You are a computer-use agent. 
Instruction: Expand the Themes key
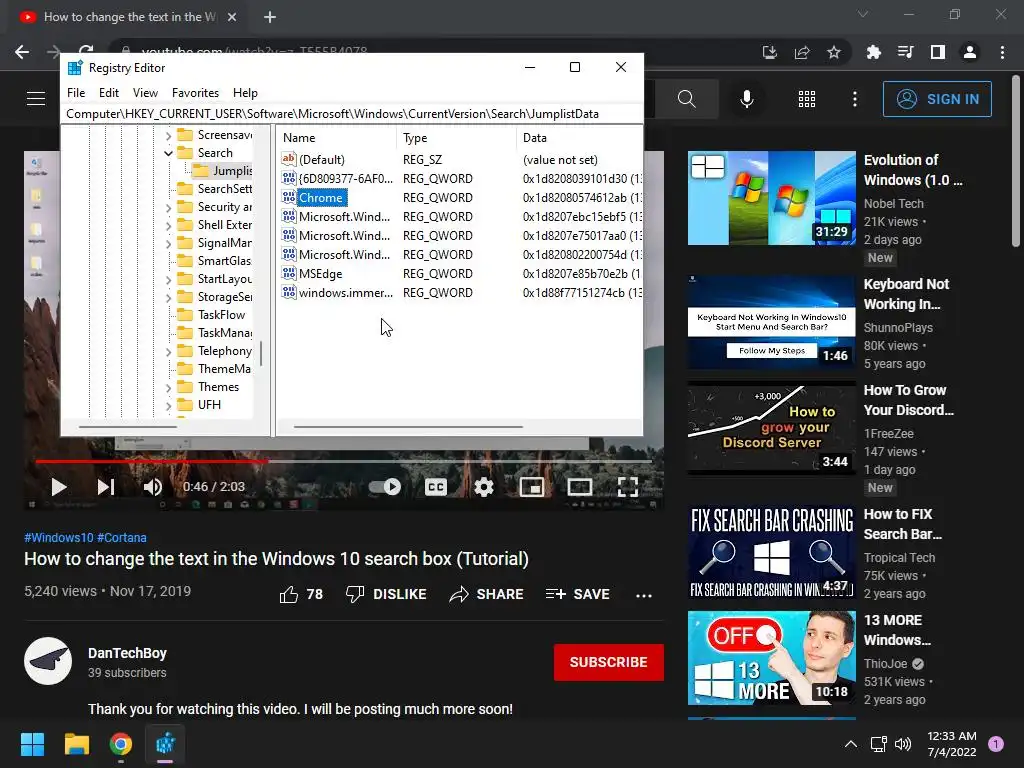tap(168, 387)
